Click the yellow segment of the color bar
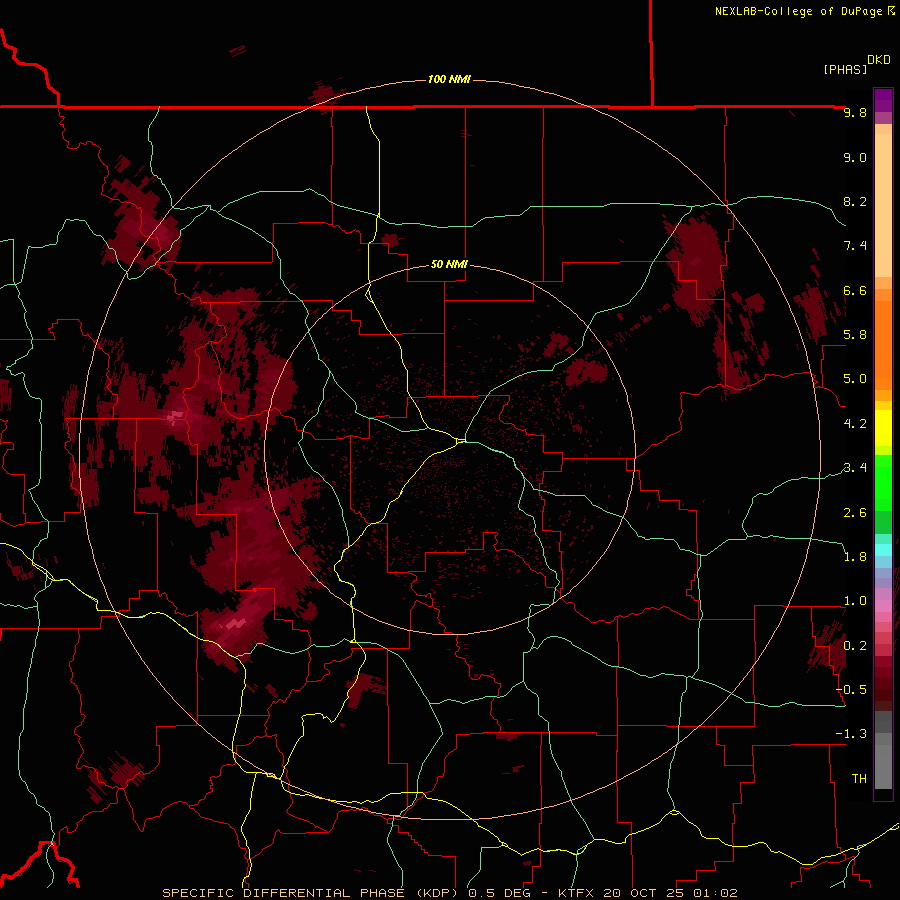The width and height of the screenshot is (900, 900). [x=883, y=428]
